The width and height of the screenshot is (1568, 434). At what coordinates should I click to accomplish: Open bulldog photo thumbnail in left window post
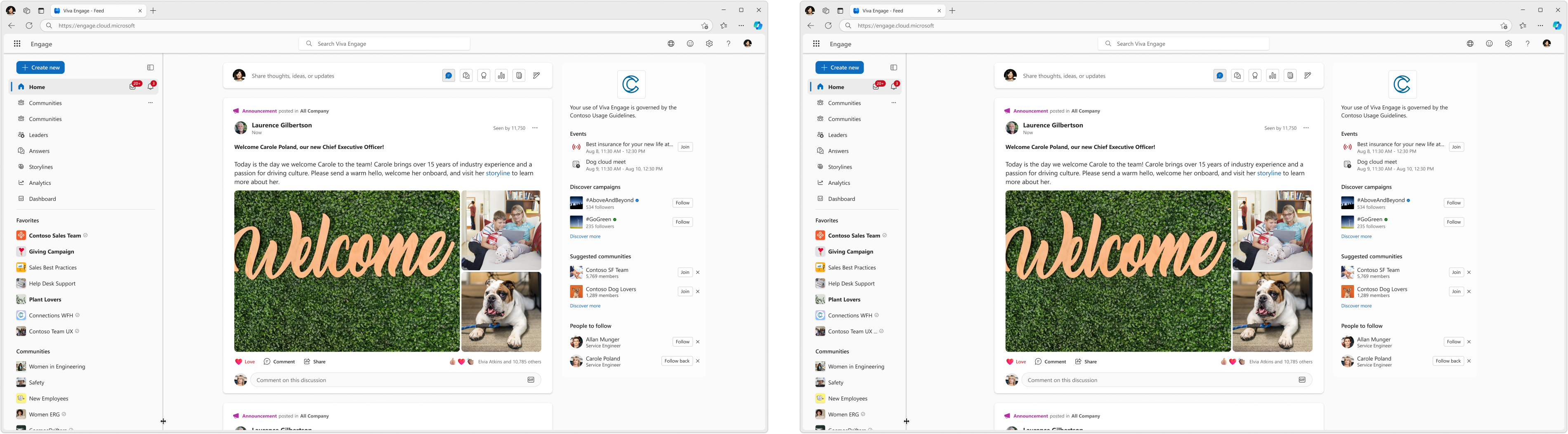click(501, 311)
